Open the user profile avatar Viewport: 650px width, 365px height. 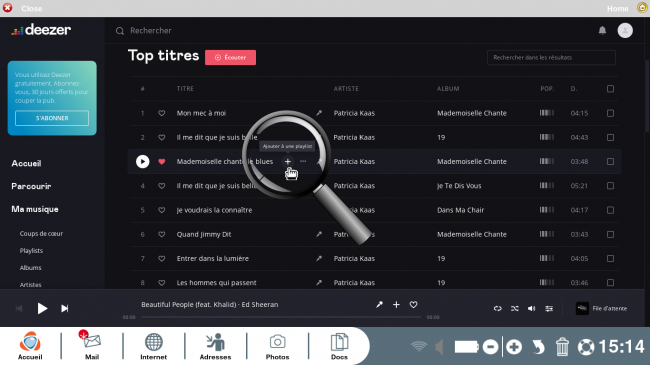click(x=625, y=30)
